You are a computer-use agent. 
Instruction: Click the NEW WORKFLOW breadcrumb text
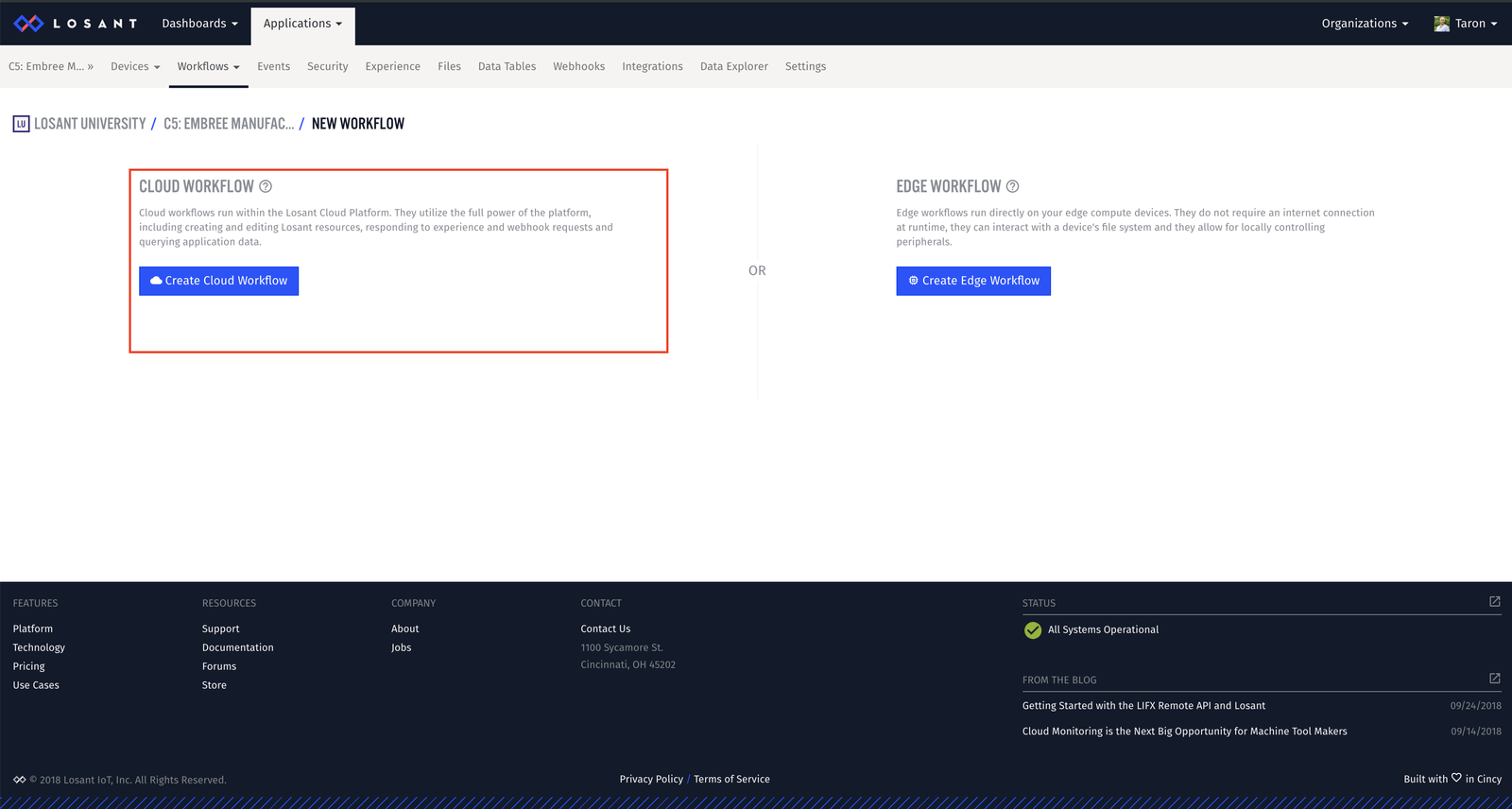click(x=358, y=124)
